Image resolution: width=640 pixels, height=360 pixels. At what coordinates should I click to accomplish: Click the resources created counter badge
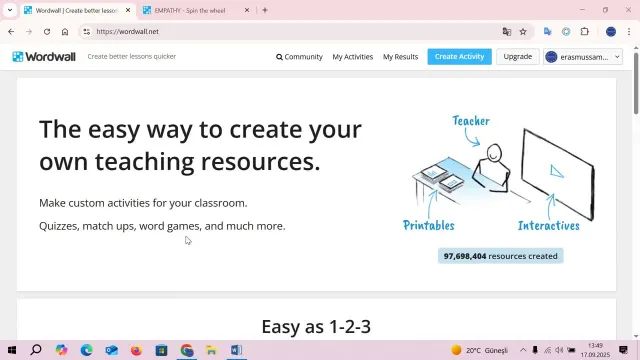[500, 256]
